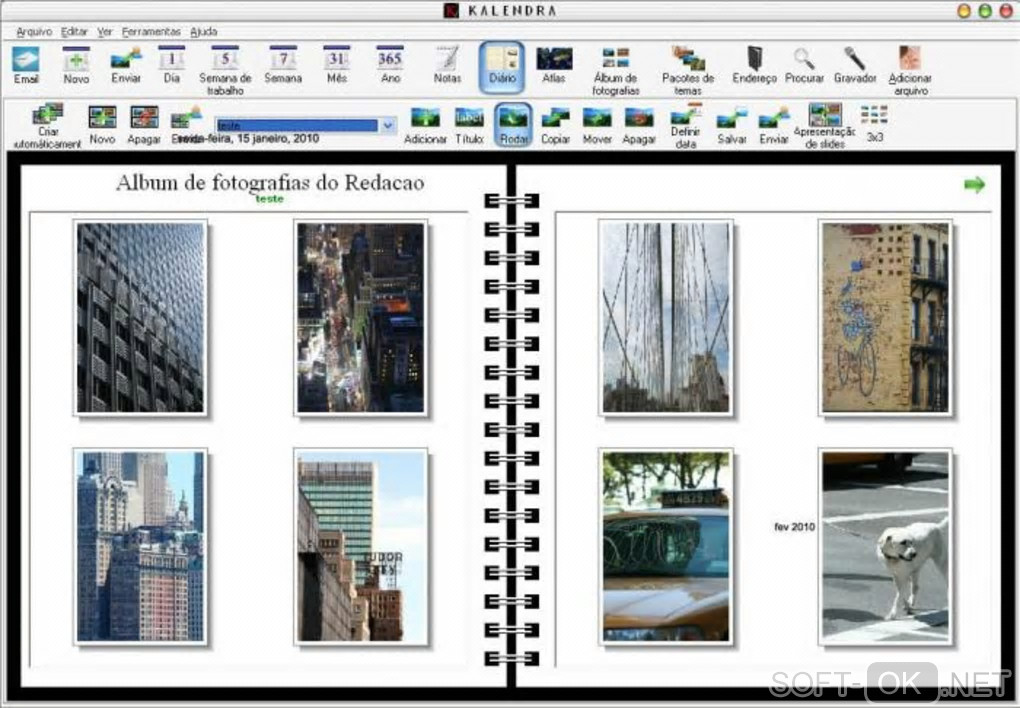The image size is (1020, 708).
Task: Select the green glass tower photo
Action: [x=360, y=547]
